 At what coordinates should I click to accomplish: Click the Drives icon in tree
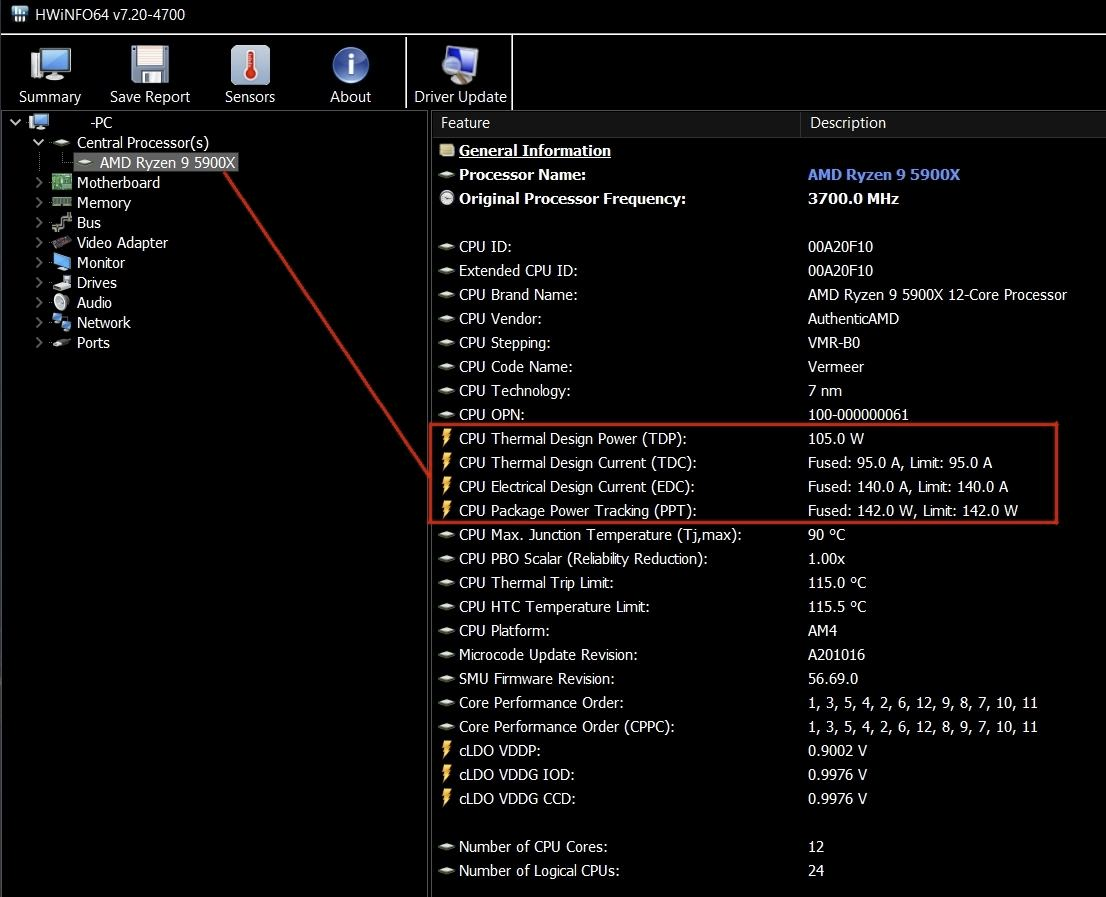[62, 283]
